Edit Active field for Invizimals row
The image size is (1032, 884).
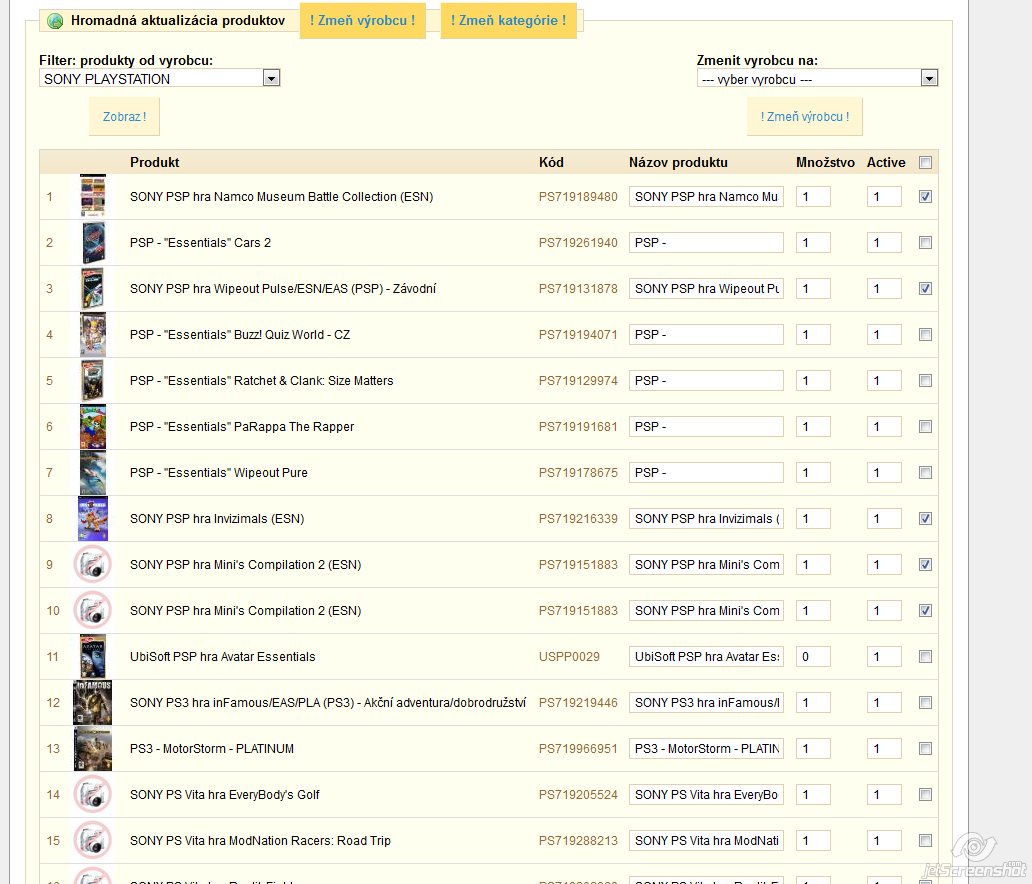[884, 519]
